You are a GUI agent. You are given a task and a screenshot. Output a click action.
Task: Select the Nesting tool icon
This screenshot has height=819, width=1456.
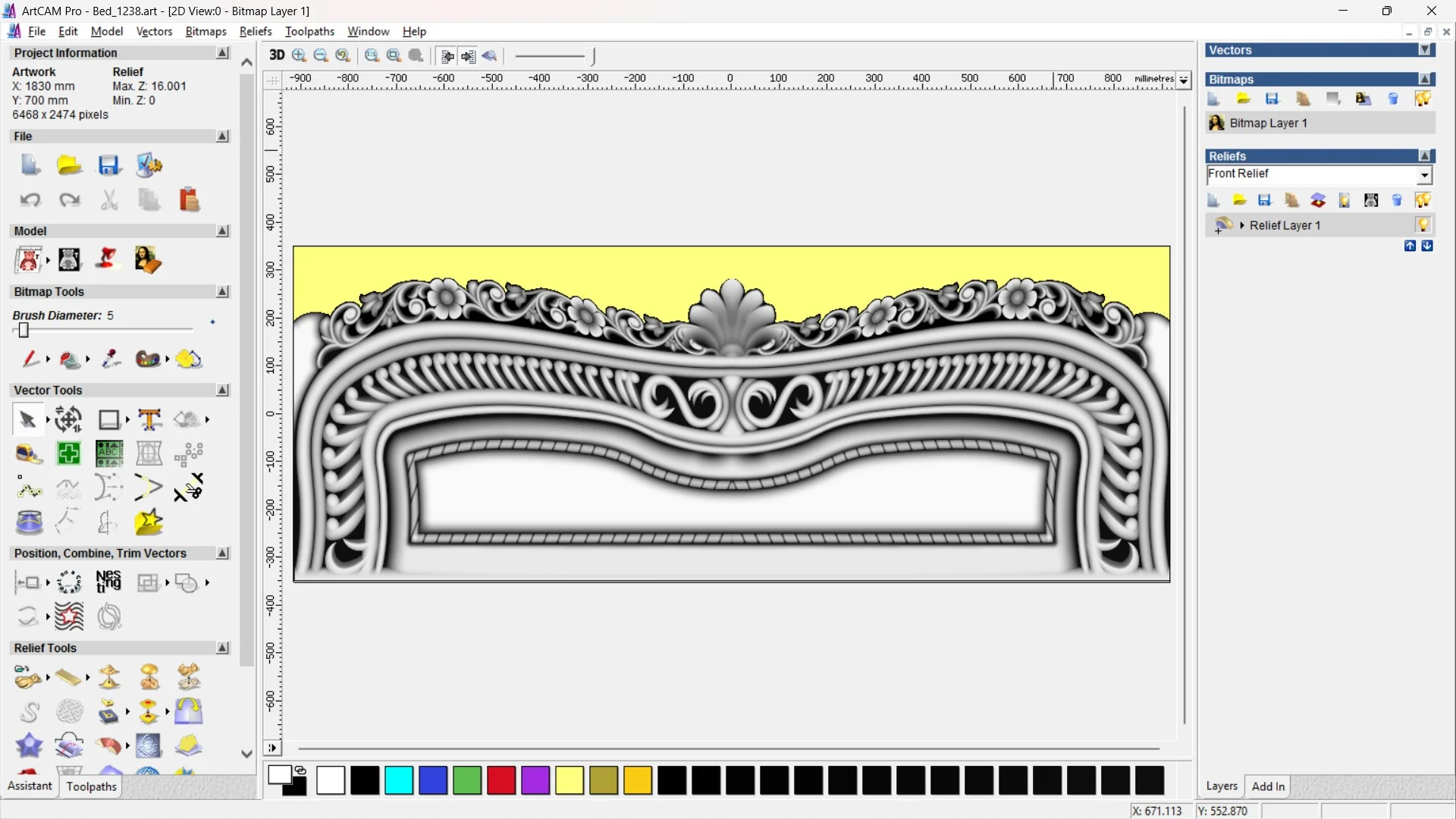(108, 582)
